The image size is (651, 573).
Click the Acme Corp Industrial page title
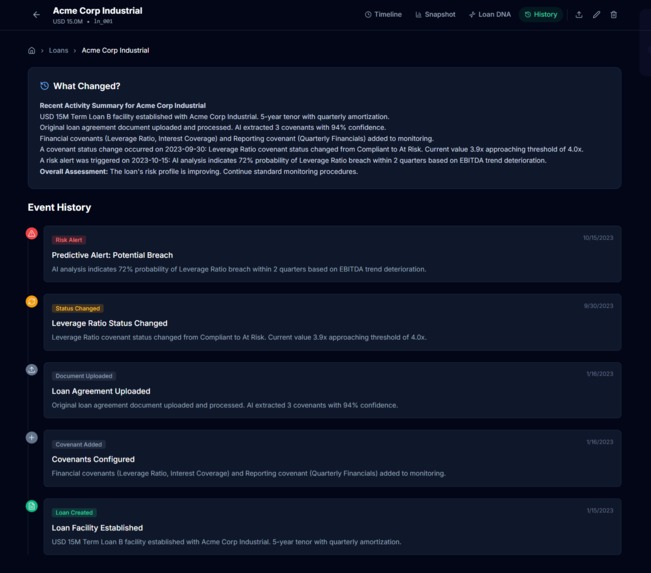click(98, 11)
